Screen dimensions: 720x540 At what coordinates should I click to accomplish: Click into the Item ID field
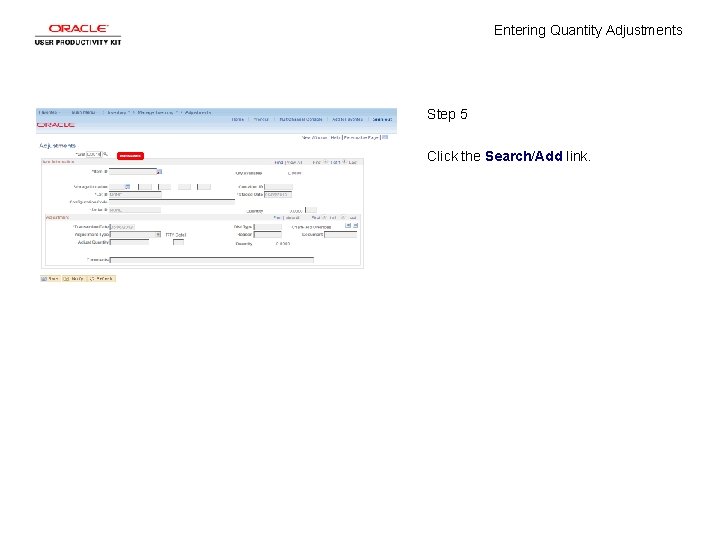coord(133,171)
